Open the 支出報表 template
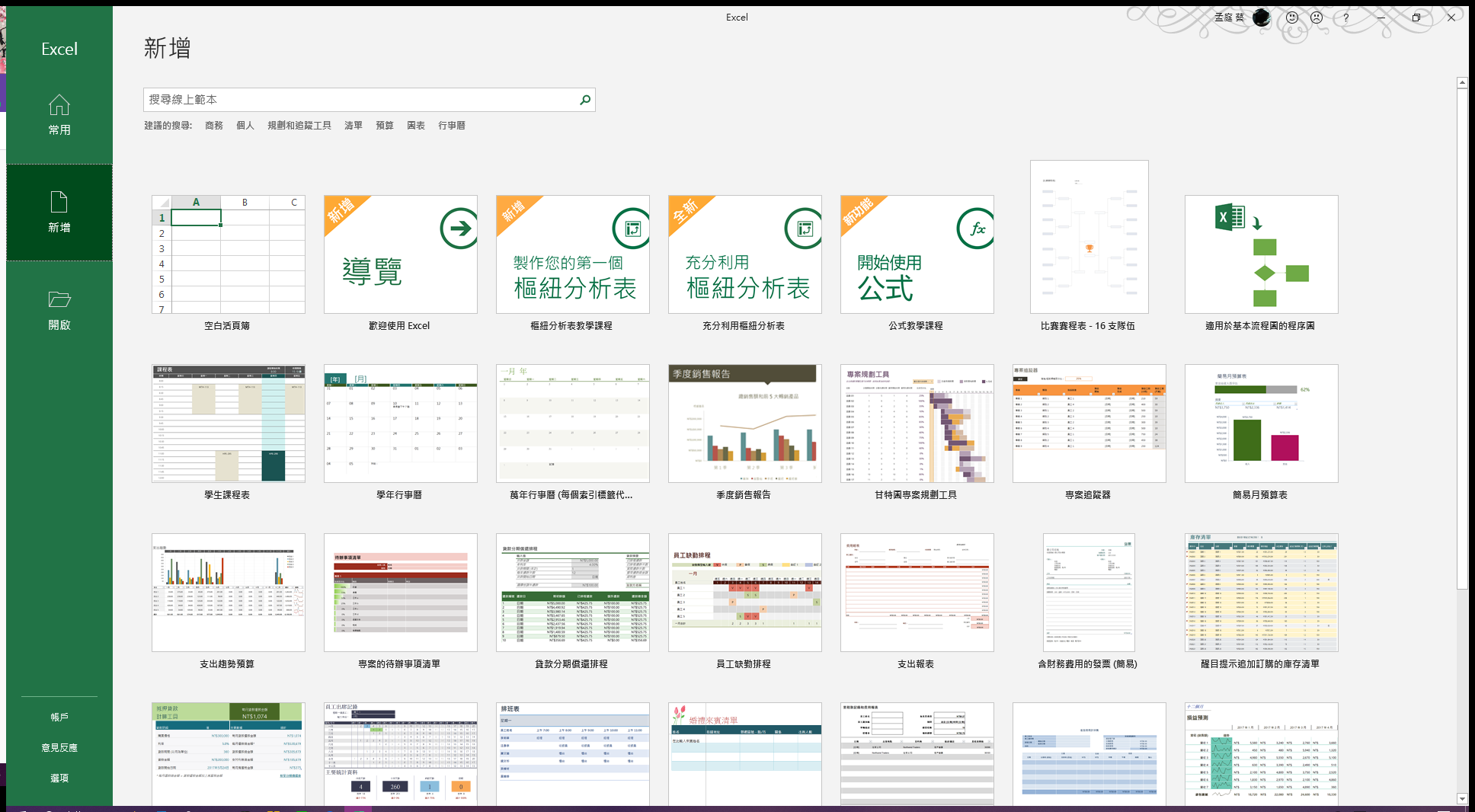Image resolution: width=1475 pixels, height=812 pixels. [917, 593]
